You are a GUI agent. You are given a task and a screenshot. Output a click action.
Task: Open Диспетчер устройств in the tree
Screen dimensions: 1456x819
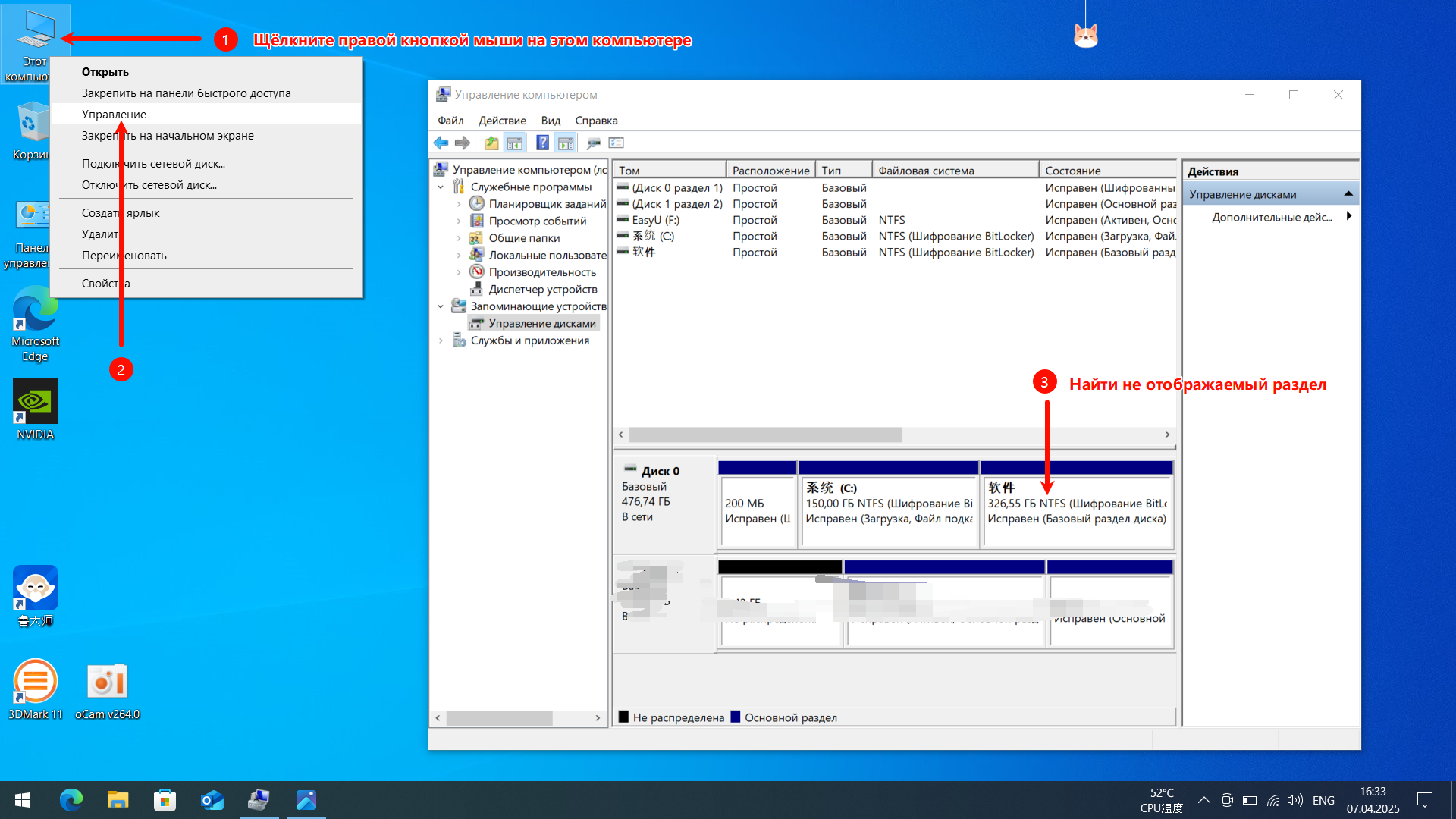(542, 289)
